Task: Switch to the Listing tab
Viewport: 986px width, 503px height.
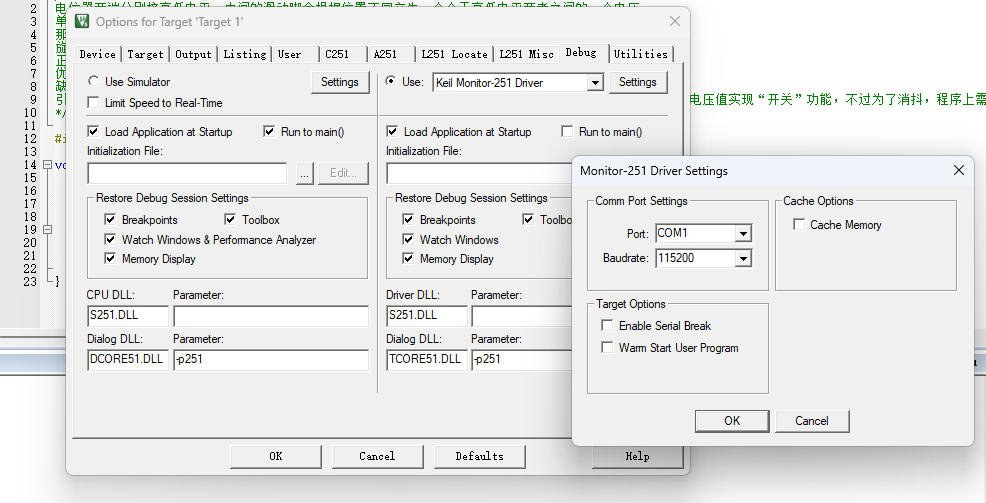Action: point(245,54)
